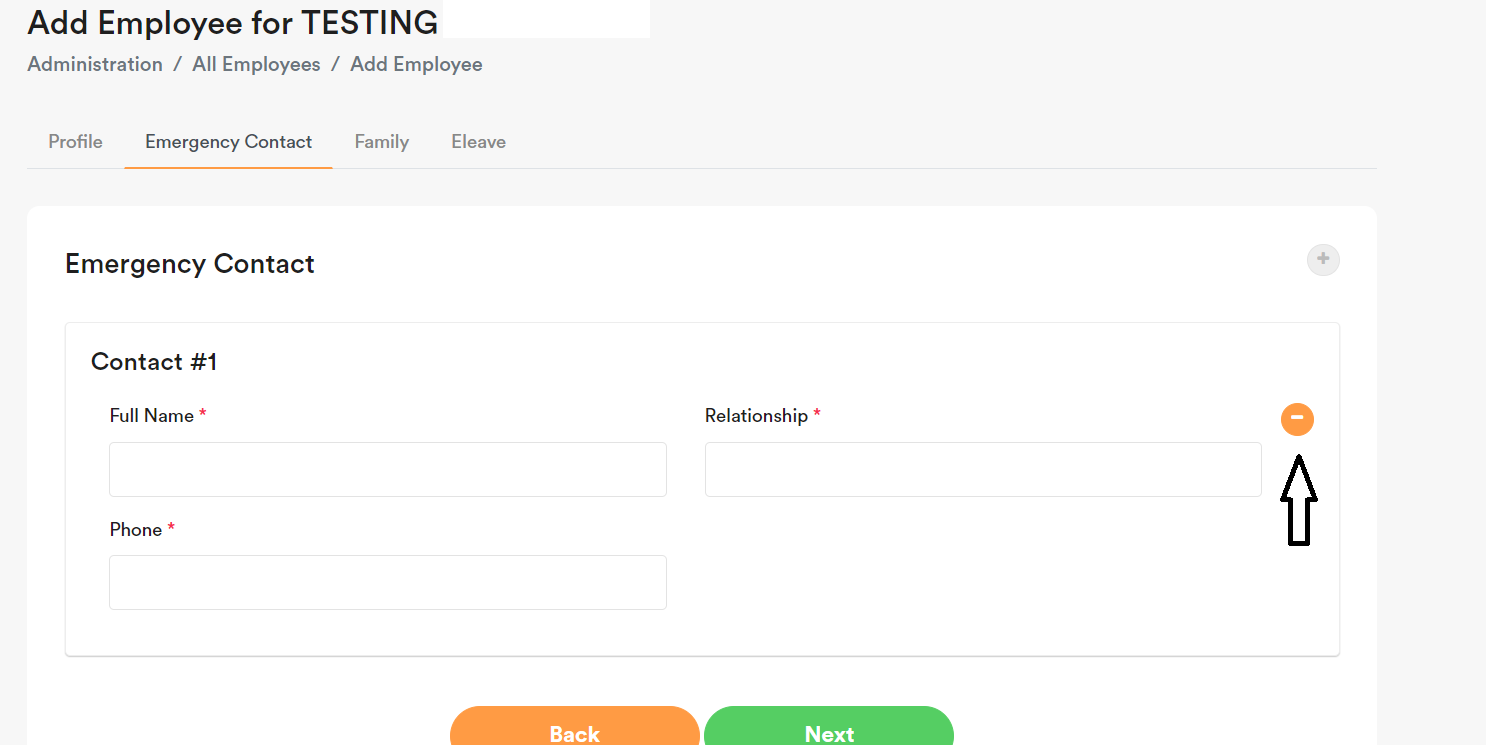The width and height of the screenshot is (1486, 745).
Task: Click the Phone field label
Action: click(136, 530)
